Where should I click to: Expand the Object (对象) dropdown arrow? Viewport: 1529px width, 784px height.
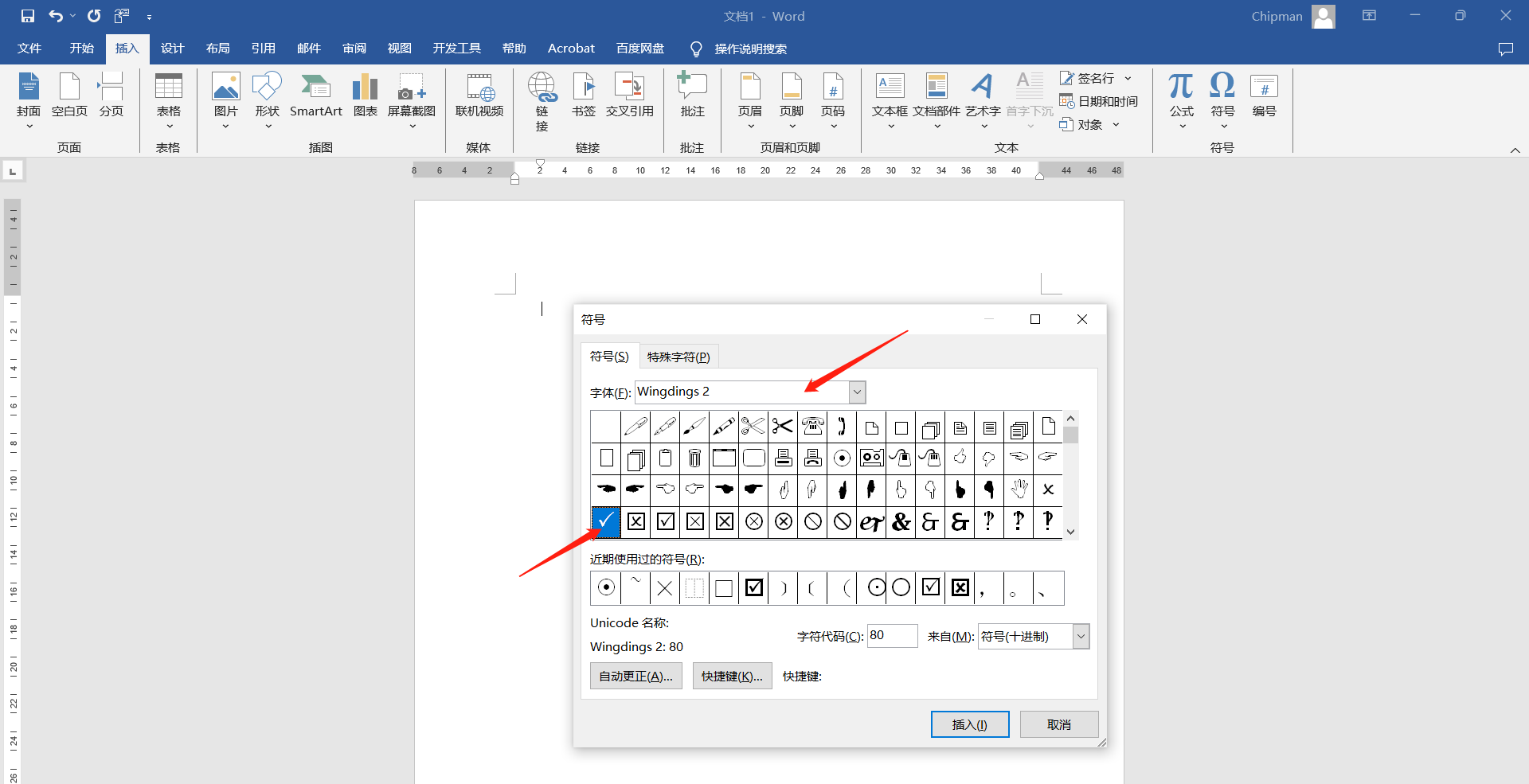tap(1116, 124)
